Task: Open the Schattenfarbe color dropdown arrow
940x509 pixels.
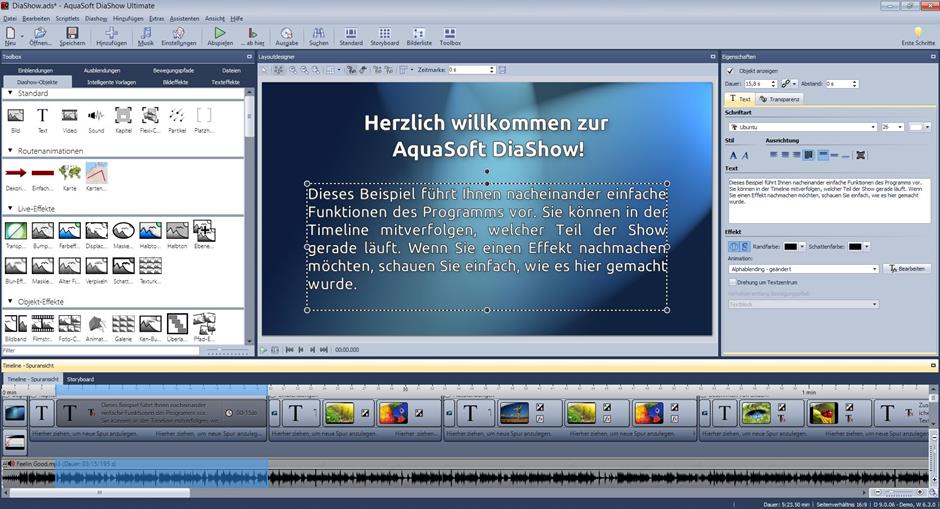Action: click(866, 246)
